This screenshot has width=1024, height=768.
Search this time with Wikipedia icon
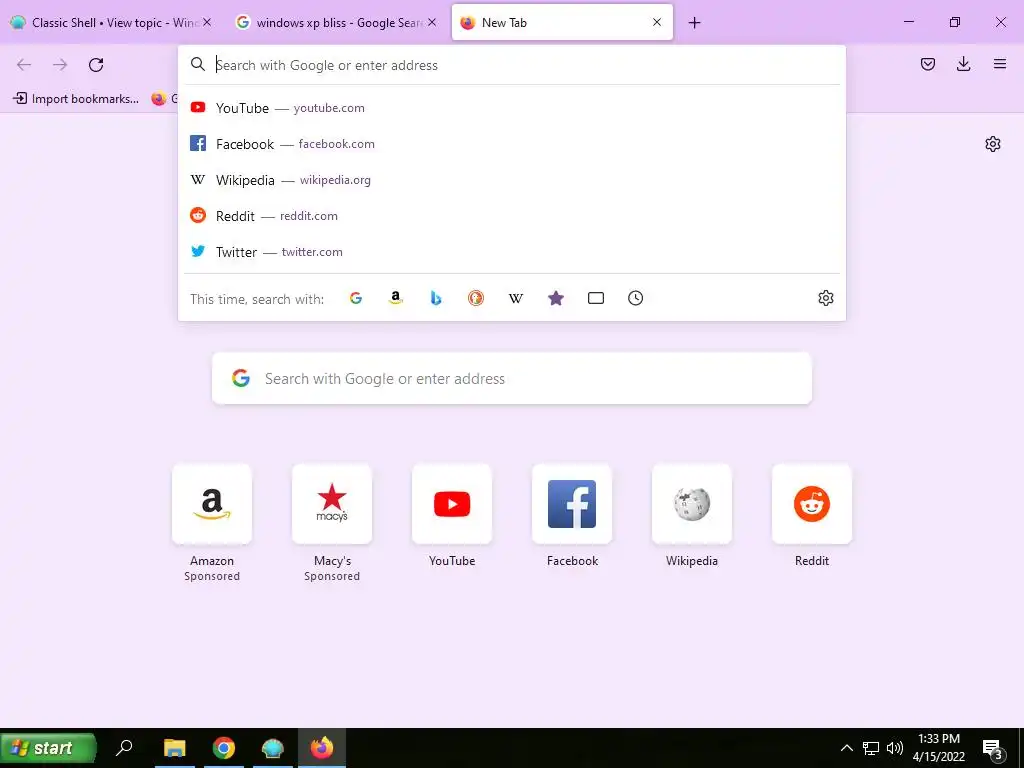[x=516, y=298]
